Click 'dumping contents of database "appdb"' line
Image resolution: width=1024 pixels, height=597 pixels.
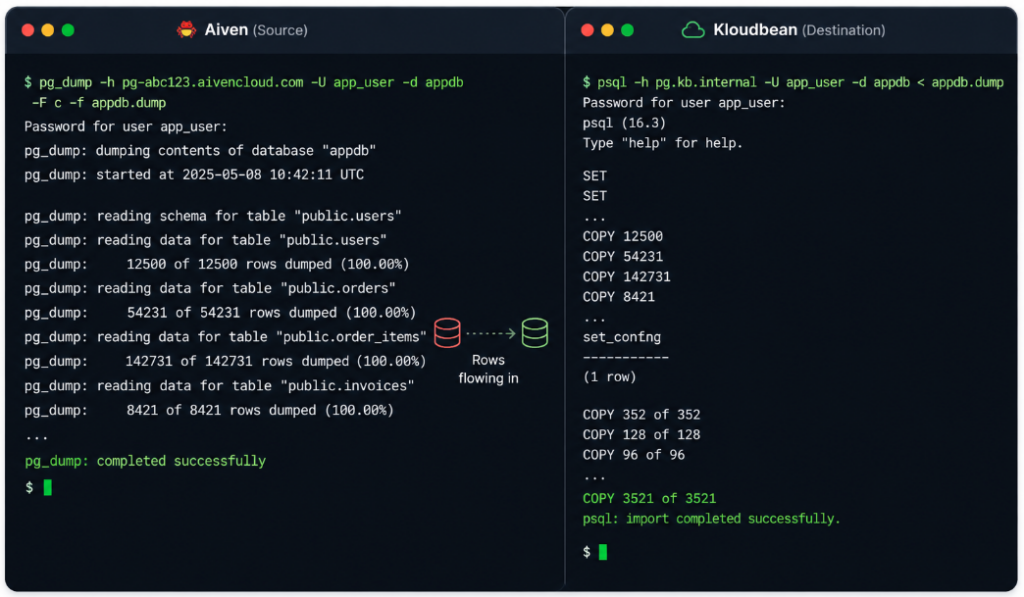[200, 151]
